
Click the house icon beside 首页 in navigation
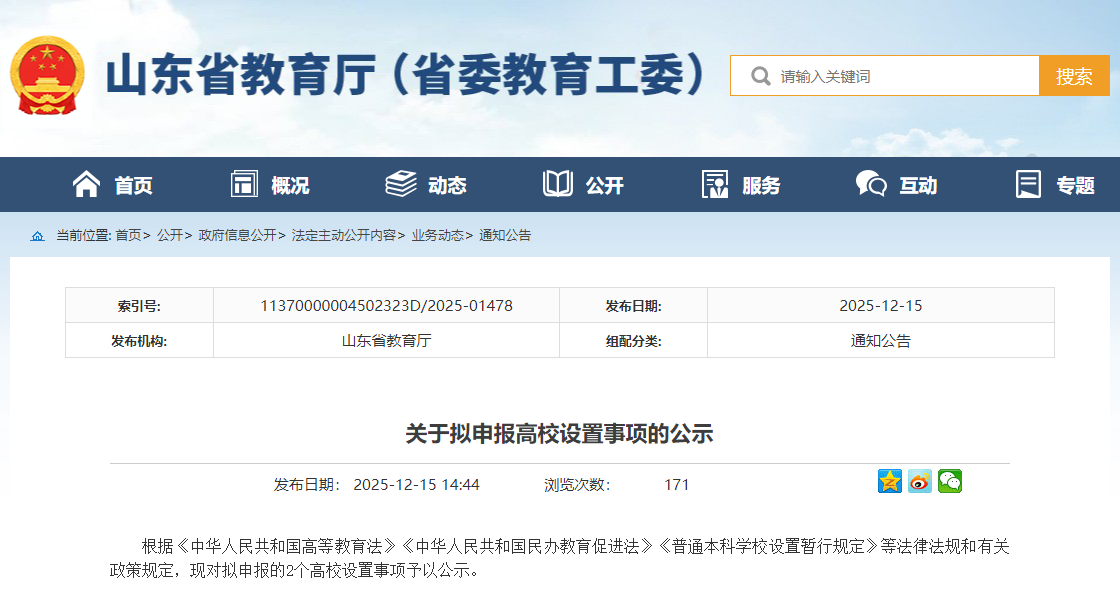point(87,184)
